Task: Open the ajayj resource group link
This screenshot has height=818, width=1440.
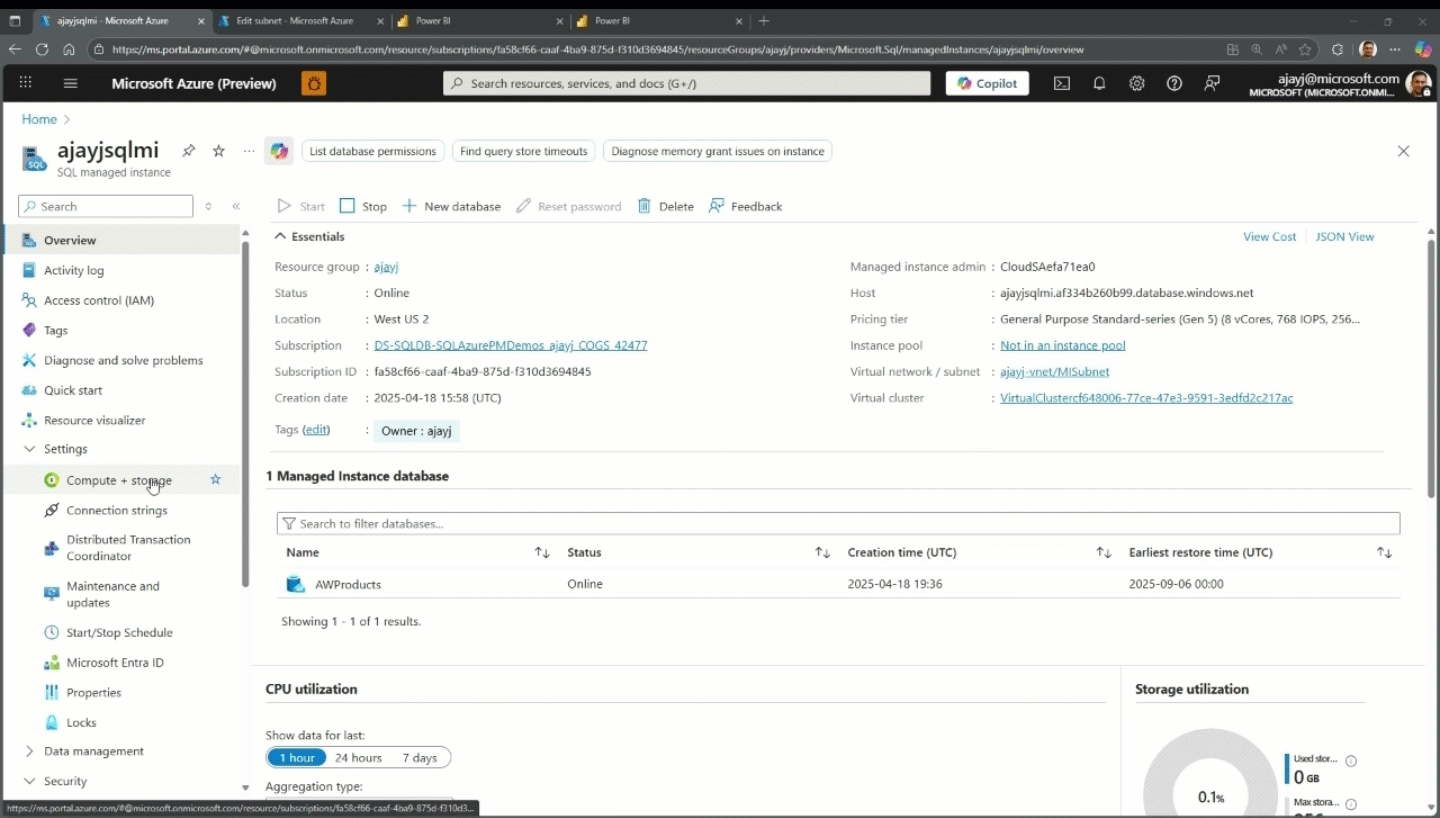Action: click(x=386, y=267)
